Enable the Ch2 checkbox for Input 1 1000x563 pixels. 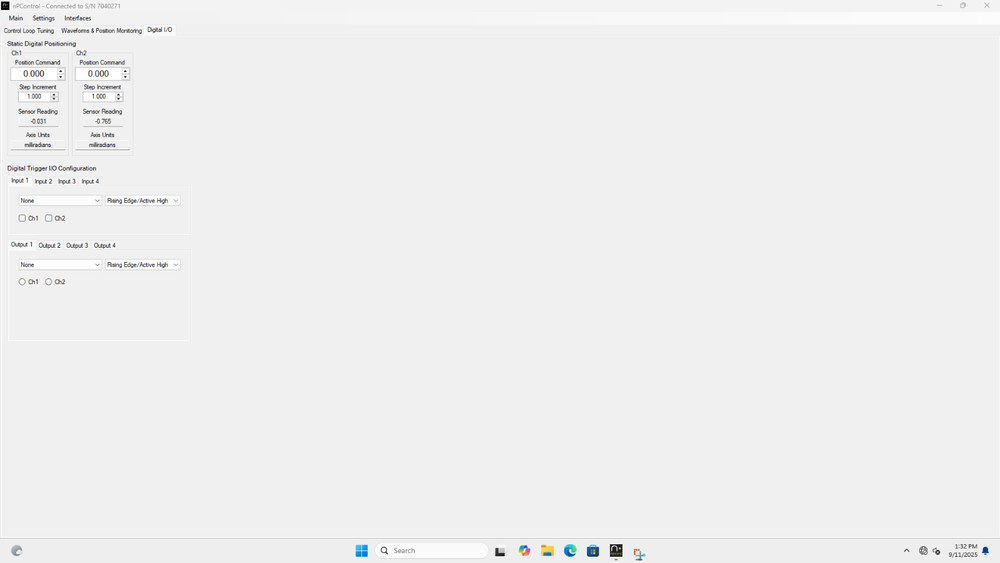point(49,218)
